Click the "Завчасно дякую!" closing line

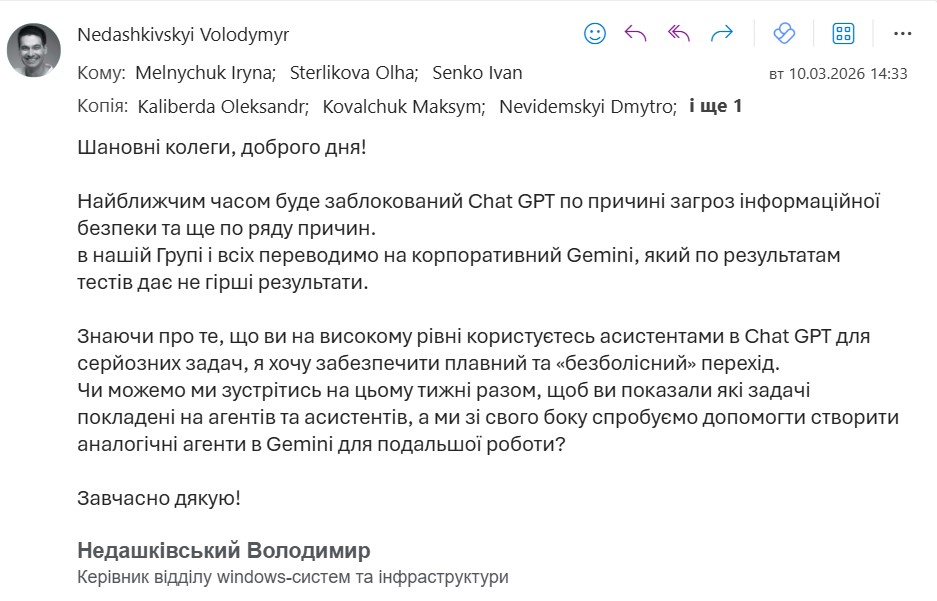(159, 497)
